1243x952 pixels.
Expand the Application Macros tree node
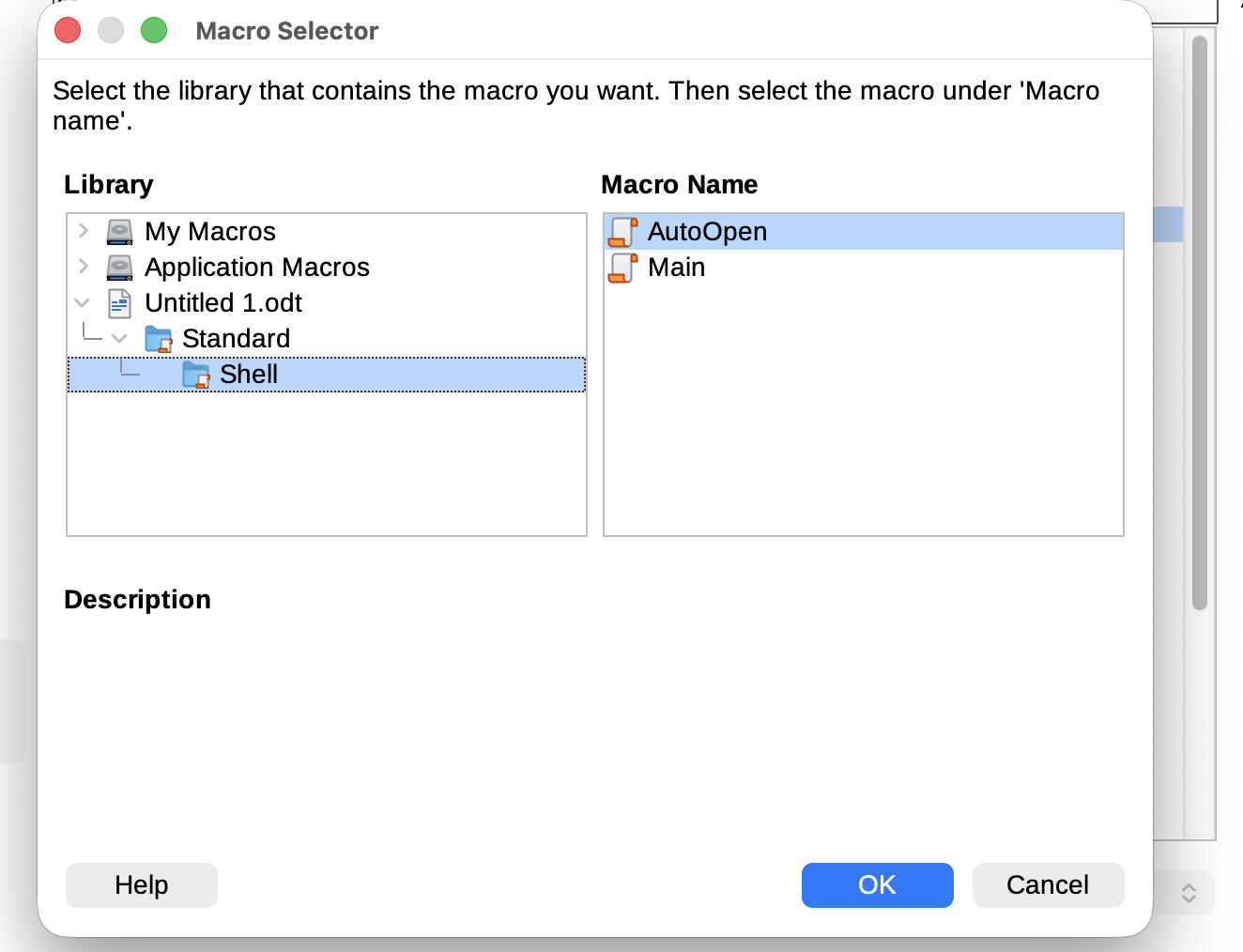pyautogui.click(x=84, y=267)
